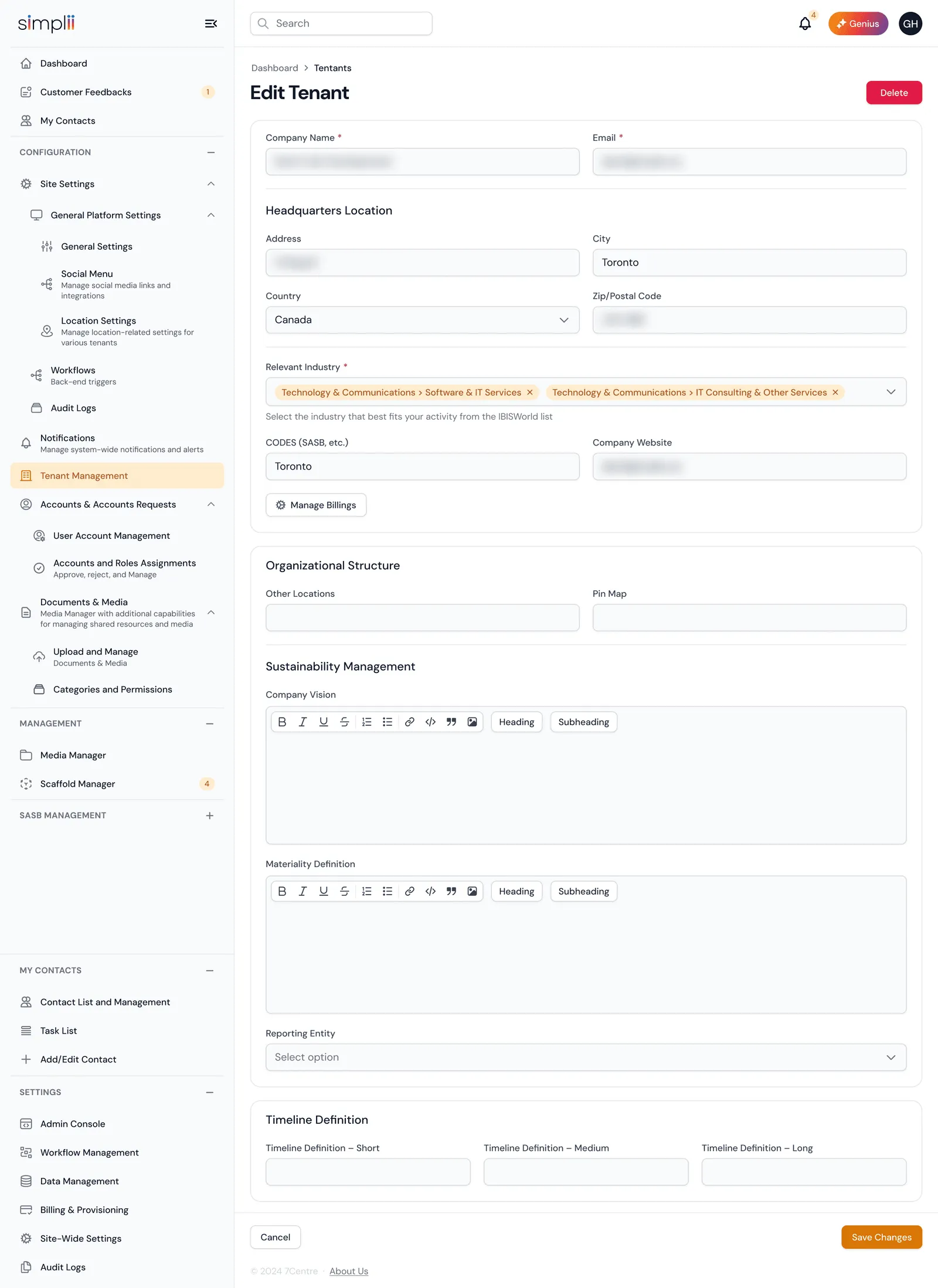The image size is (938, 1288).
Task: Insert numbered list in Company Vision editor
Action: coord(367,722)
